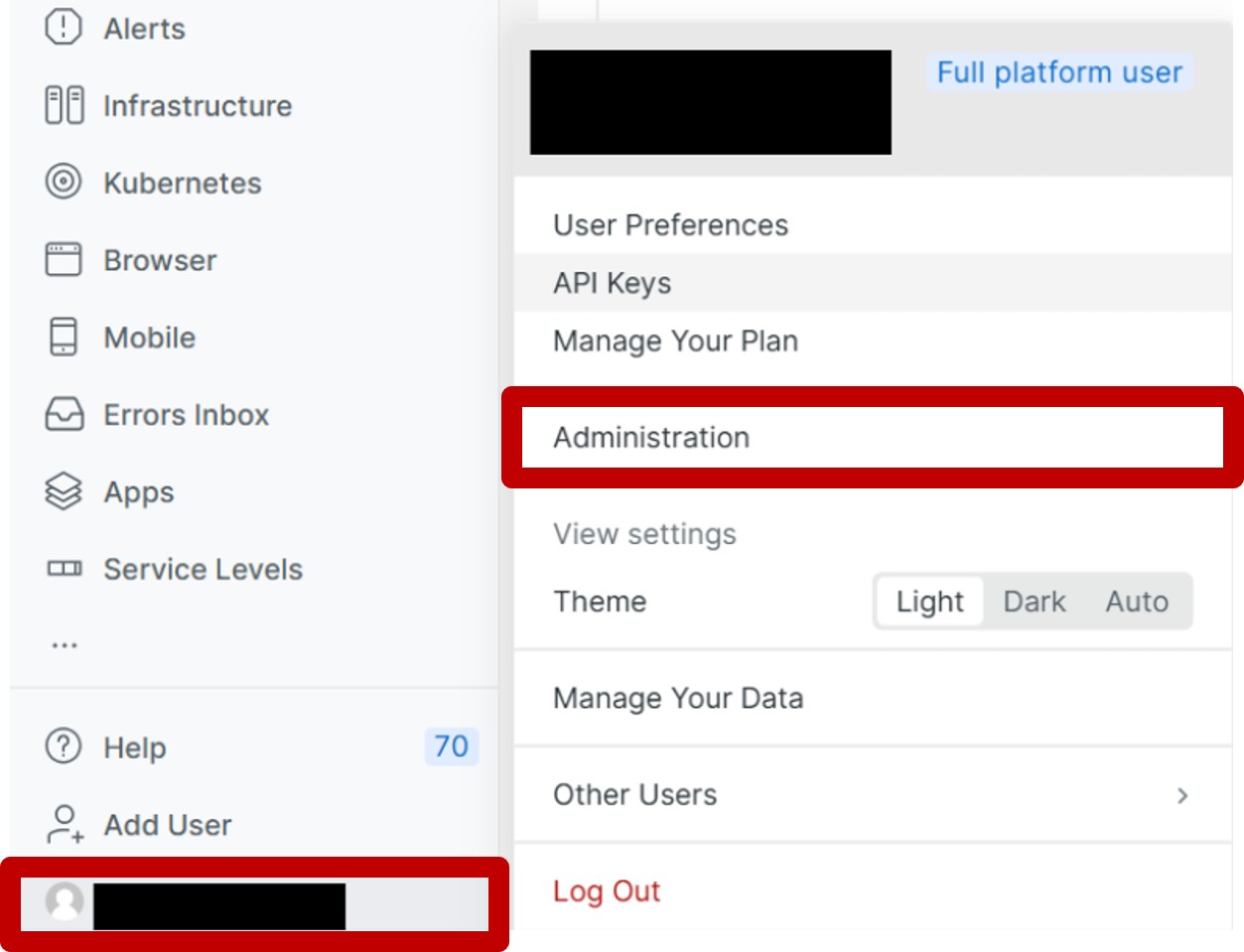The image size is (1244, 952).
Task: Click the Add User person icon
Action: (x=65, y=824)
